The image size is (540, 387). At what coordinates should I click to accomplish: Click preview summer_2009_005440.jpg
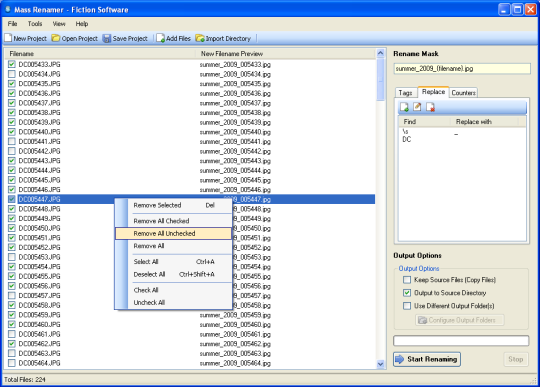pos(235,132)
